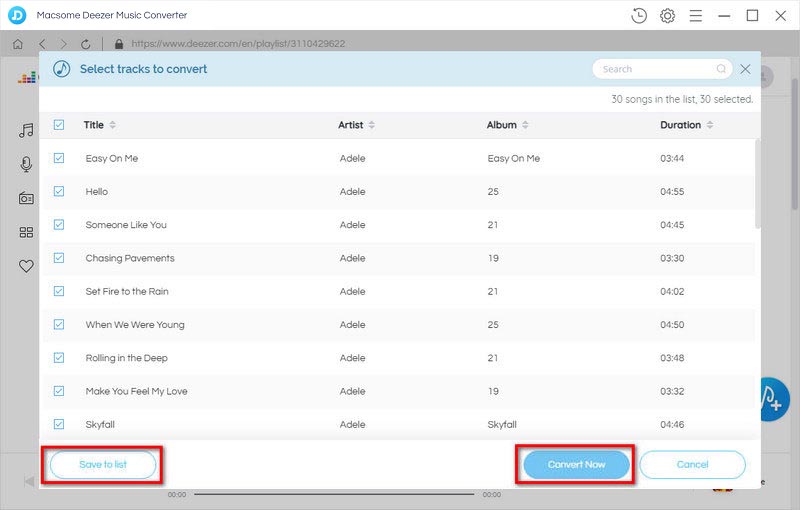The height and width of the screenshot is (510, 800).
Task: Sort tracks by Title column arrows
Action: (x=112, y=125)
